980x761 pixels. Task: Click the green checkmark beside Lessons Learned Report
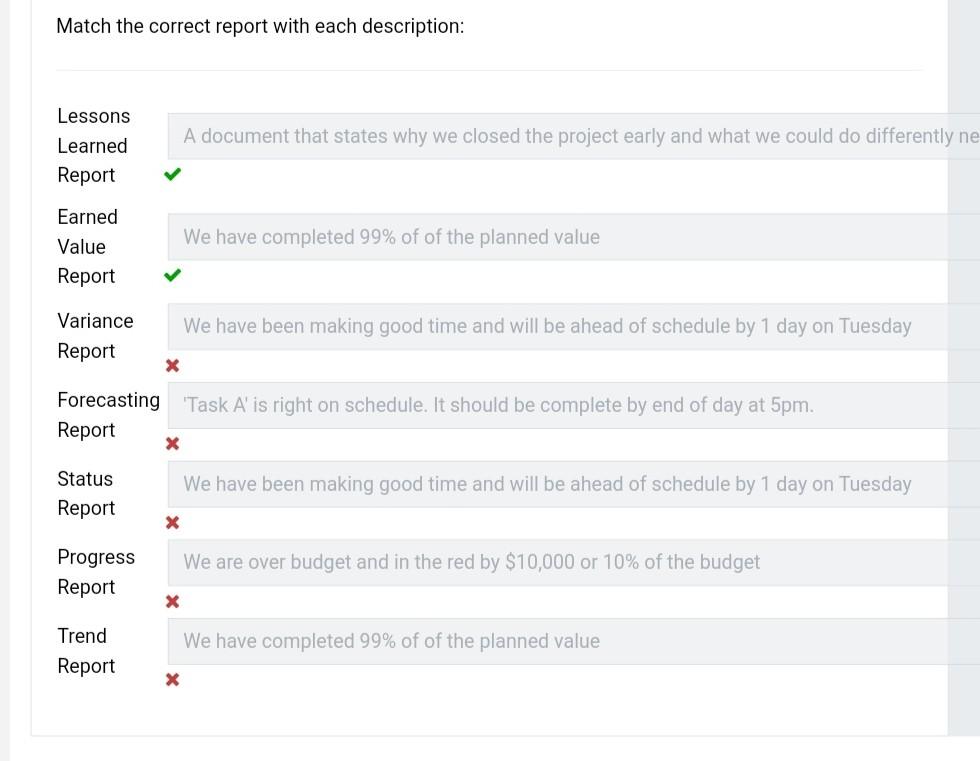[172, 174]
